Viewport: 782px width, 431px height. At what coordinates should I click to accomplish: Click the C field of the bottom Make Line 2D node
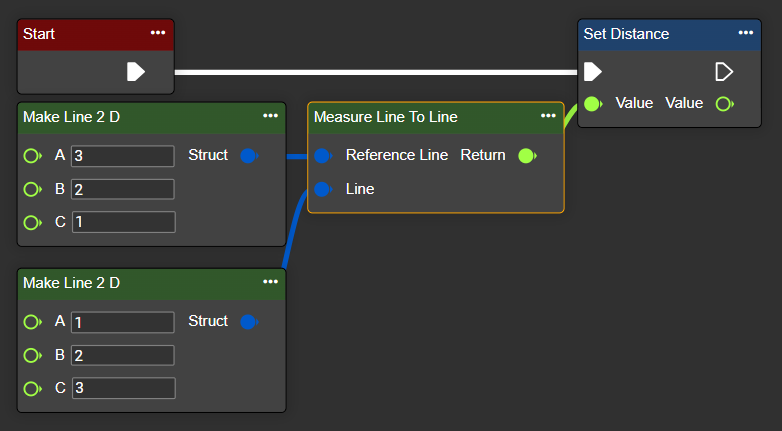click(122, 388)
